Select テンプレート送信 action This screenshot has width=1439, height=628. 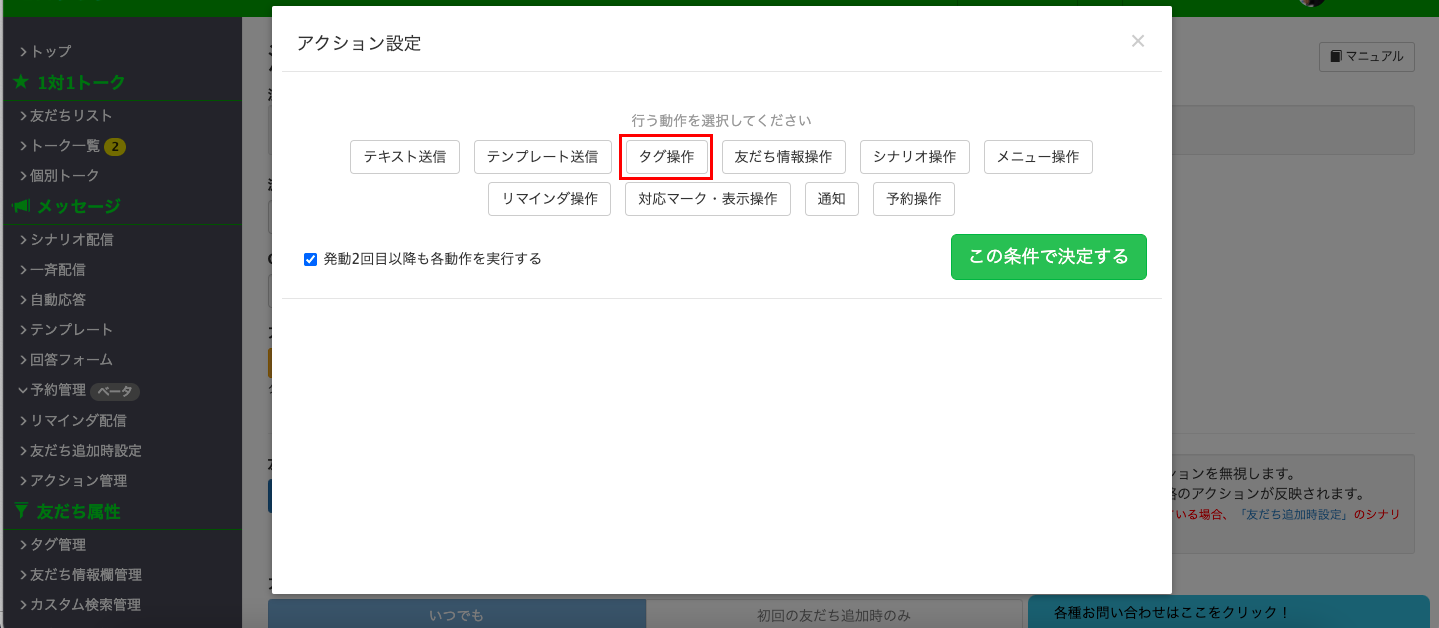point(542,157)
